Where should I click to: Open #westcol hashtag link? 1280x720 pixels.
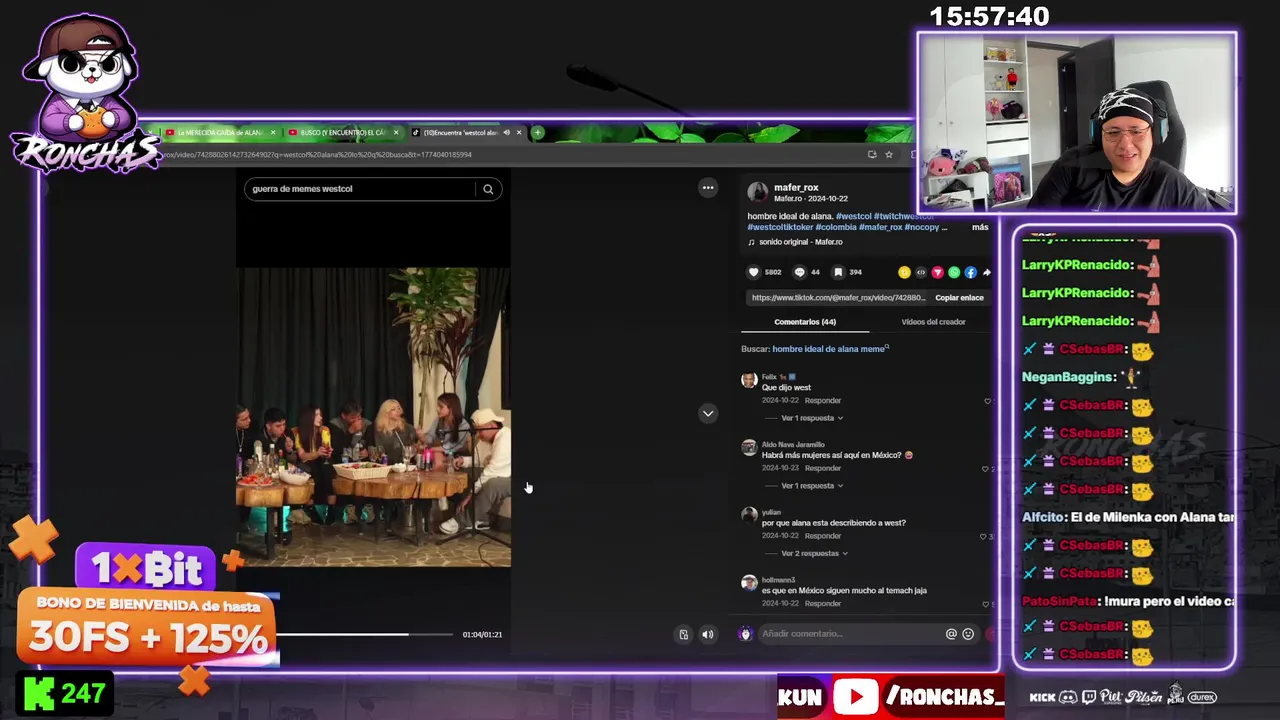click(x=853, y=216)
